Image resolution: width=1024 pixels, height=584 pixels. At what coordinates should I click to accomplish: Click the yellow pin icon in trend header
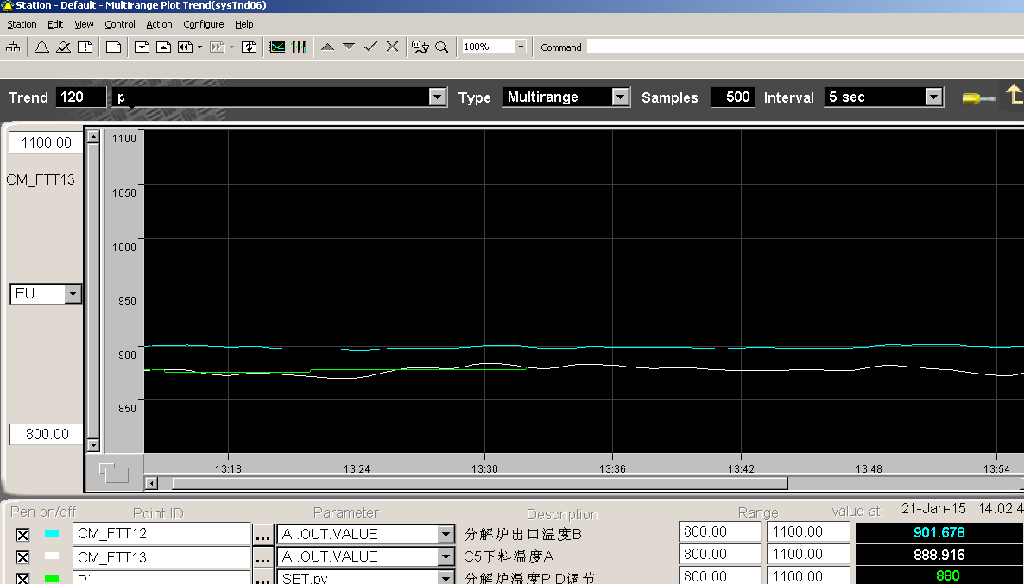click(x=979, y=99)
